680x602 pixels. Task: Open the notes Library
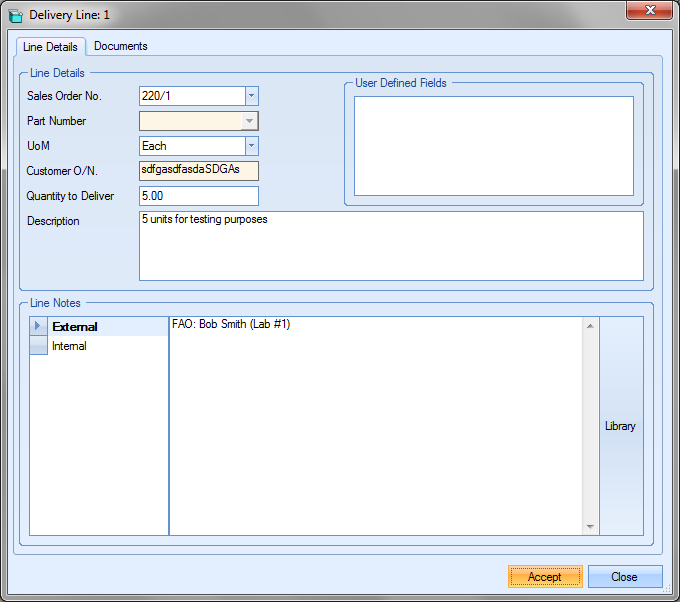620,426
